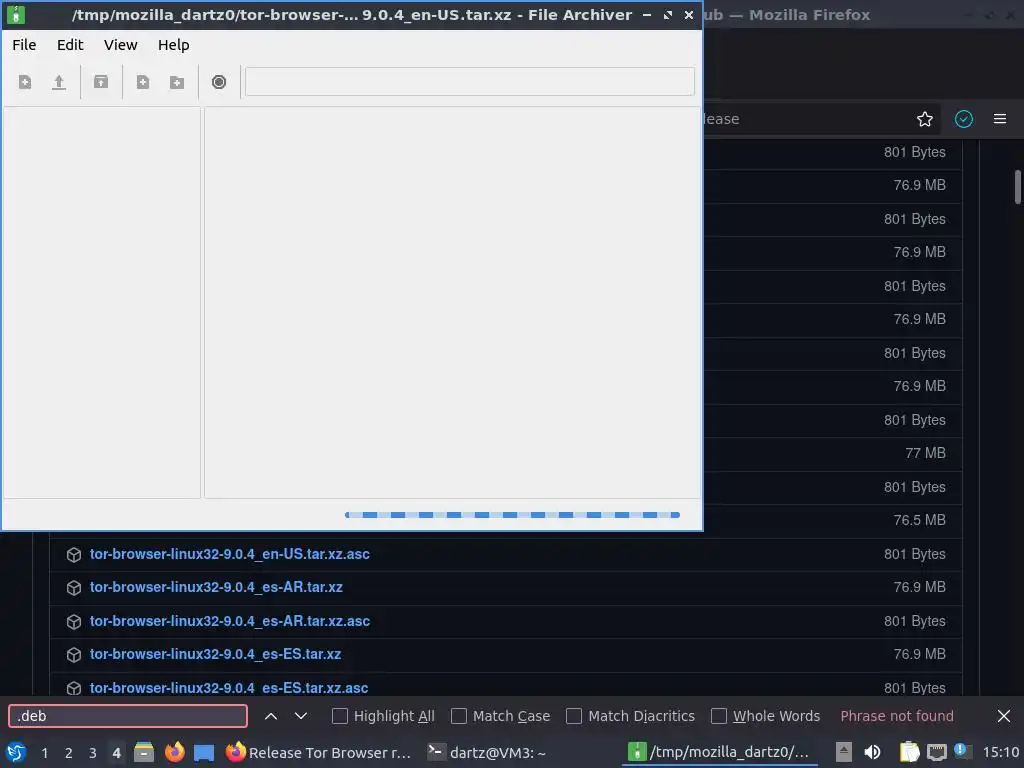
Task: Enable Highlight All checkbox in find bar
Action: point(340,716)
